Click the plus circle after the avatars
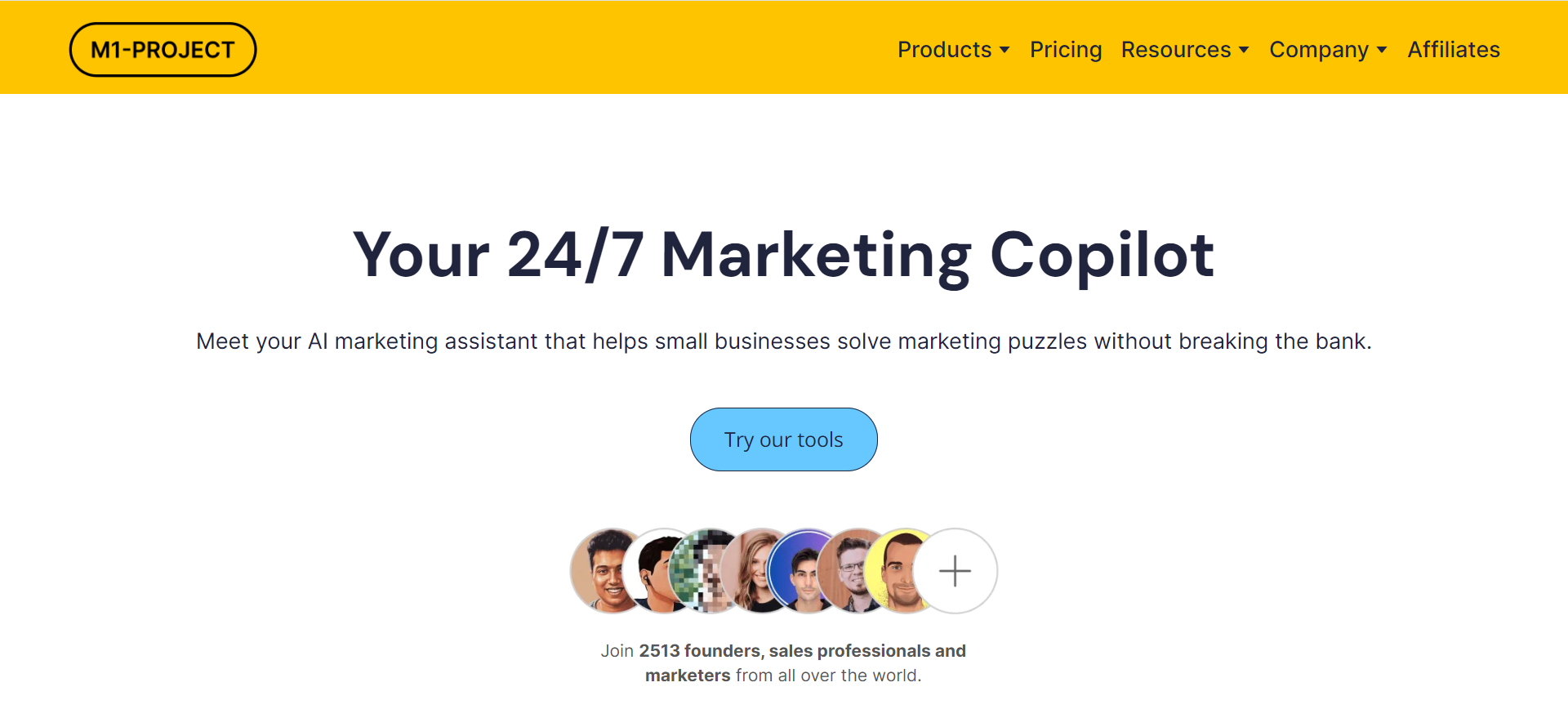This screenshot has height=727, width=1568. [955, 571]
